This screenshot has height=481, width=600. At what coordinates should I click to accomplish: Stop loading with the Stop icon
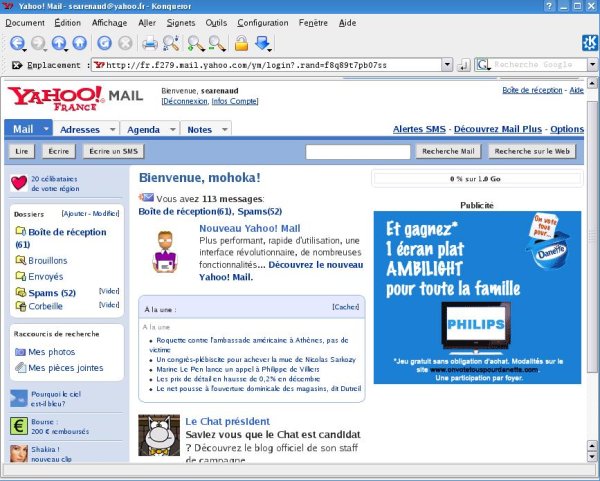pos(125,43)
